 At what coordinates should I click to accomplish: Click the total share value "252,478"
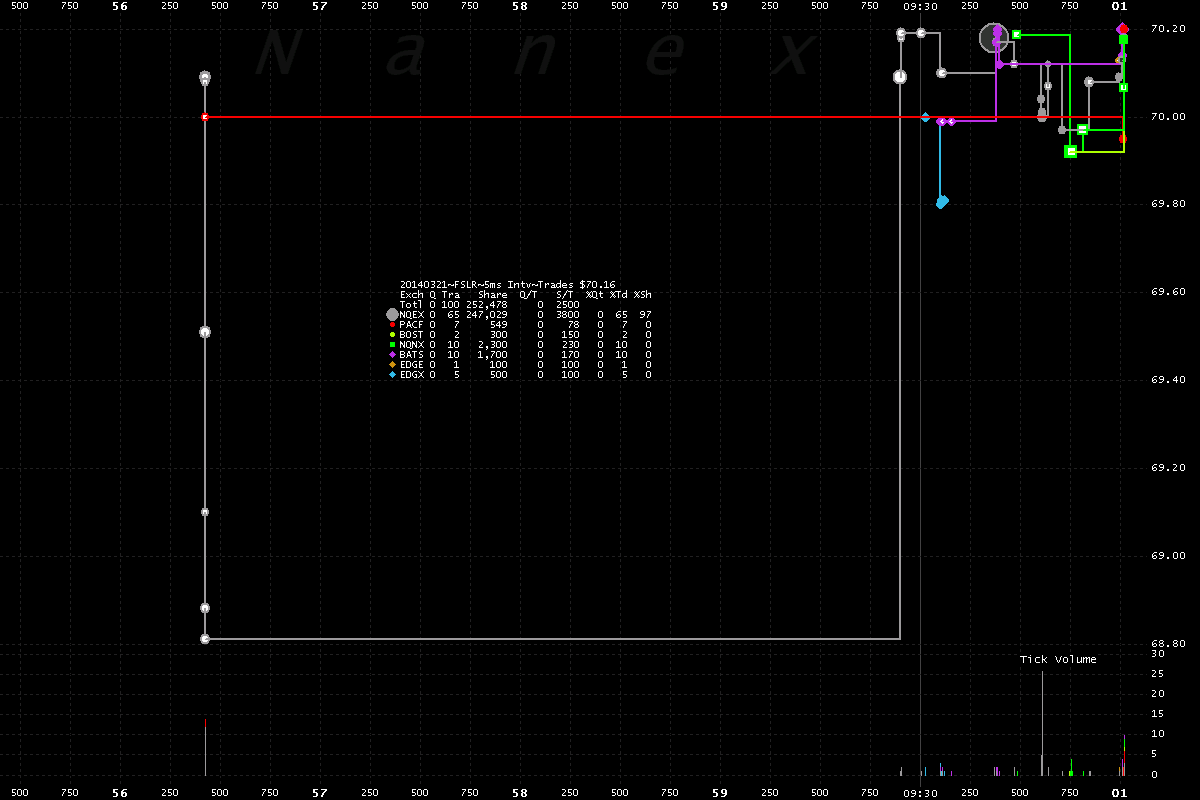click(x=487, y=305)
